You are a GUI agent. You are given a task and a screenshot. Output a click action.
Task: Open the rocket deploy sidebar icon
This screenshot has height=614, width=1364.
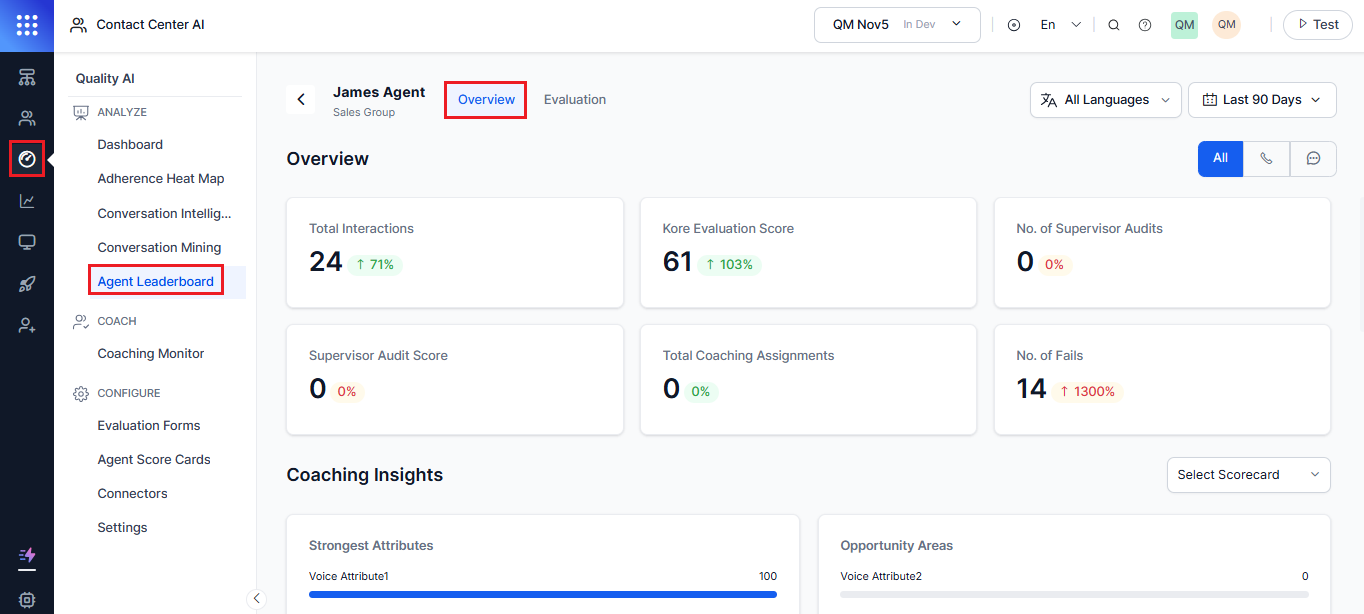click(27, 284)
